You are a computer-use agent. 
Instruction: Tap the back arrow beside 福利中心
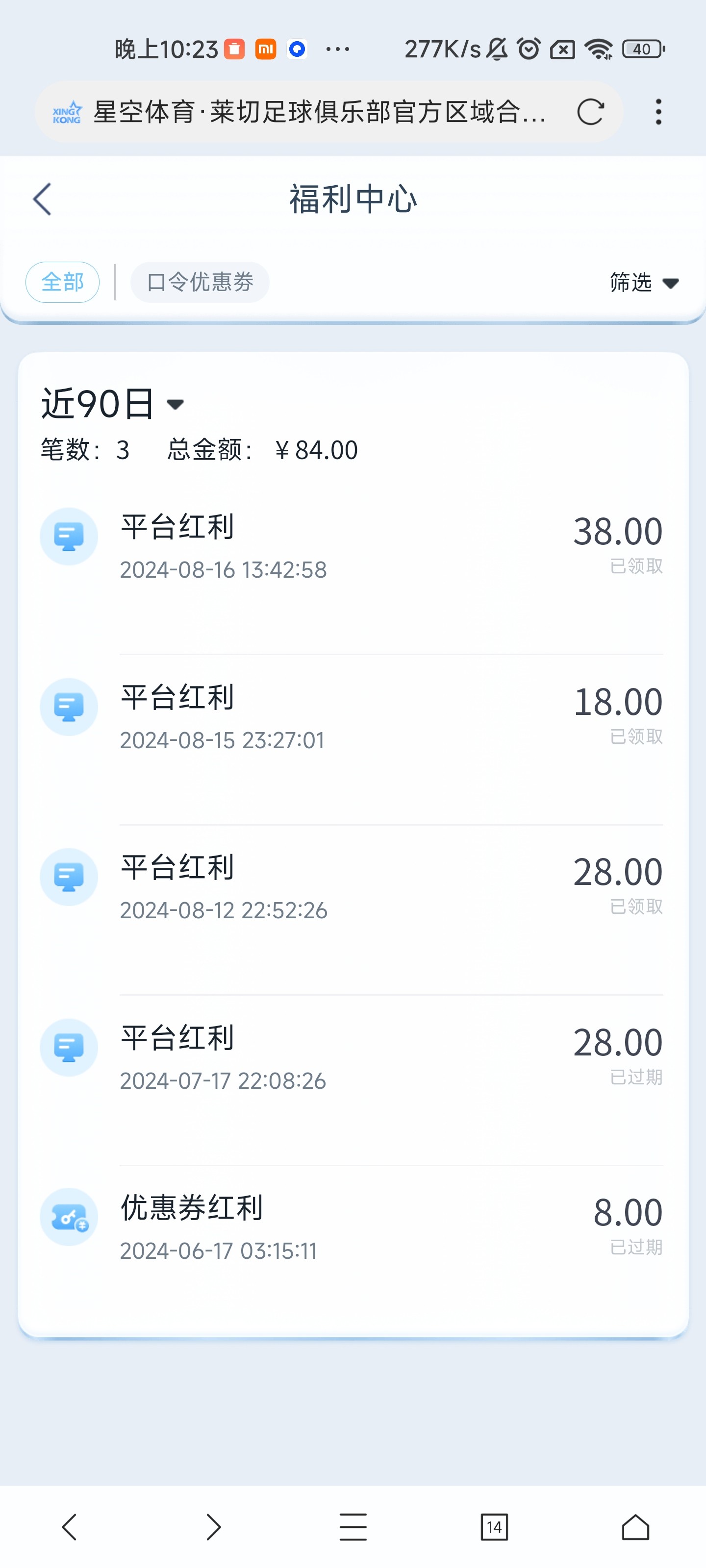click(x=42, y=199)
